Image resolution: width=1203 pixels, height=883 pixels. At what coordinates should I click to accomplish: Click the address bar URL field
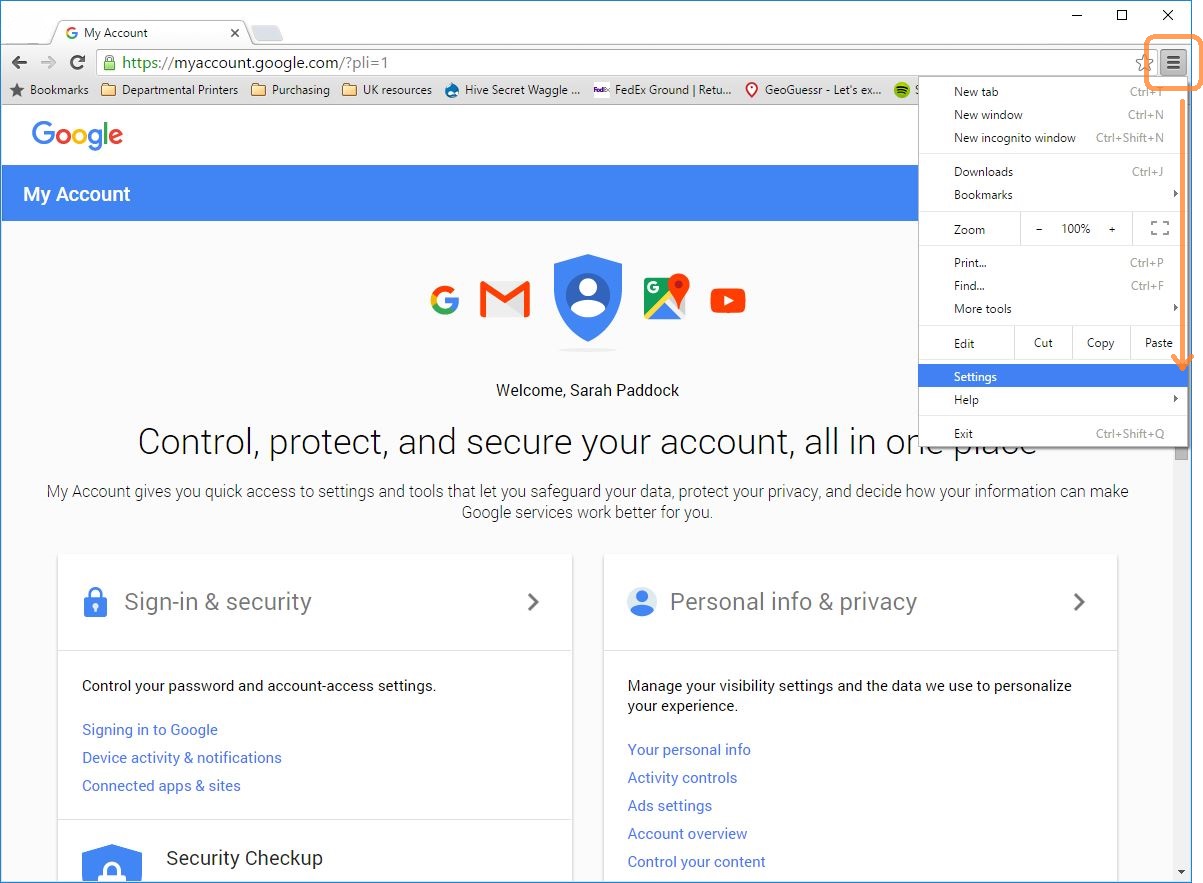615,63
